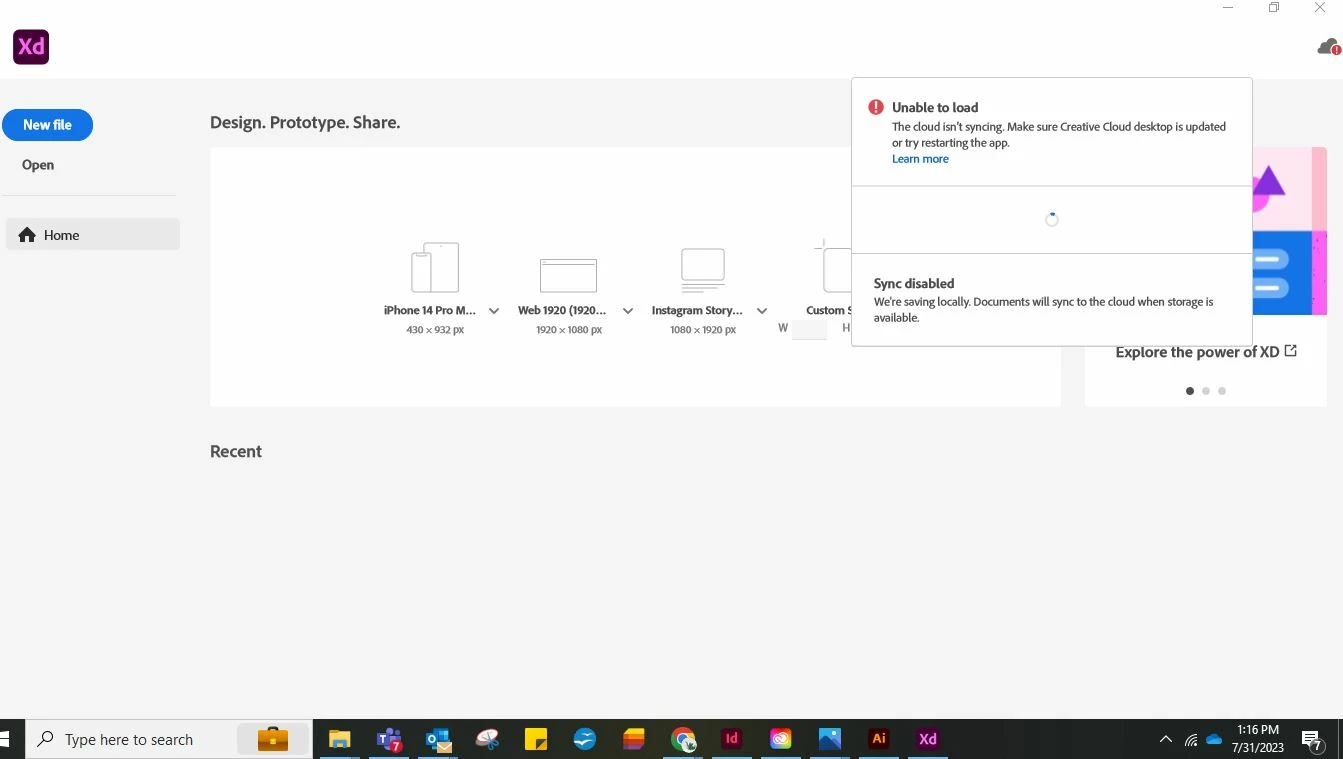Image resolution: width=1343 pixels, height=759 pixels.
Task: Expand the Web 1920 size dropdown
Action: 628,311
